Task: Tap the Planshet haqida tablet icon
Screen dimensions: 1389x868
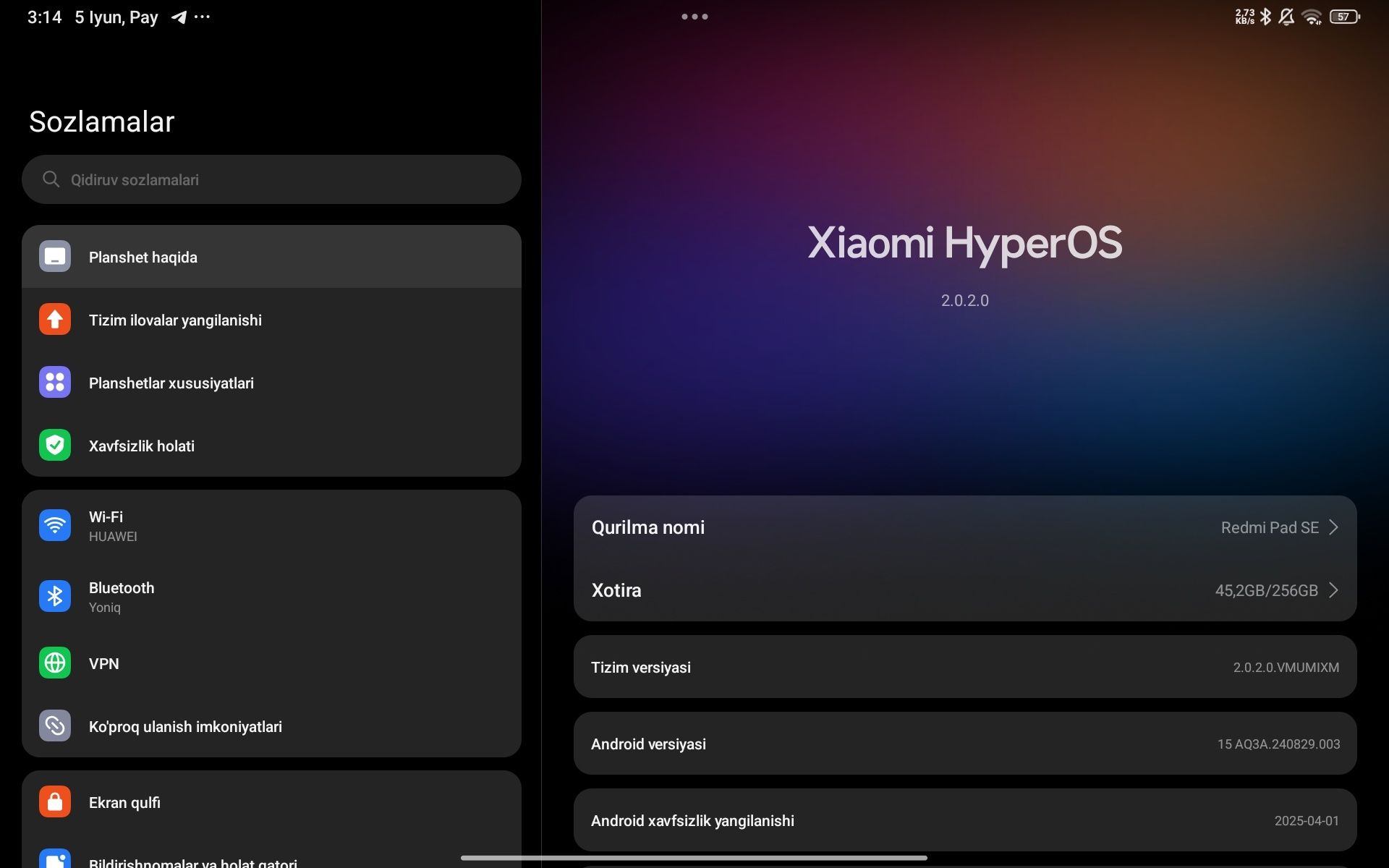Action: pos(55,257)
